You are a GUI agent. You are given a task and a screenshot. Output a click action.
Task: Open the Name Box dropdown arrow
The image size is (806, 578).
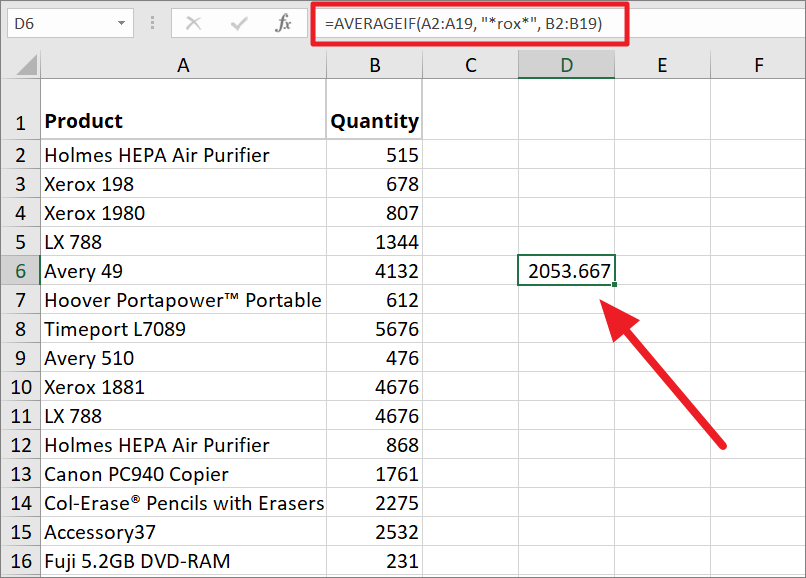point(123,22)
